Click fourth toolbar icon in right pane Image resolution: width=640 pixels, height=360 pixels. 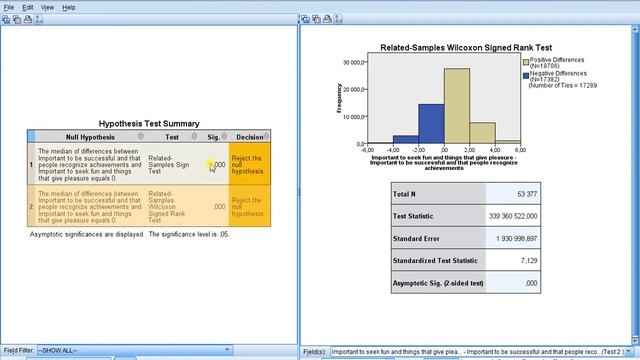coord(338,19)
